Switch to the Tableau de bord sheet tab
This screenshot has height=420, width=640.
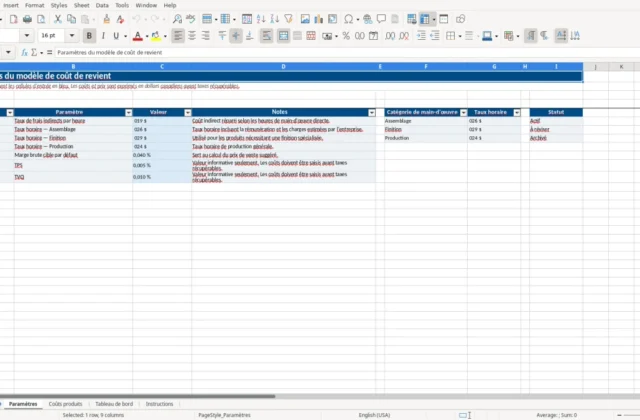click(x=114, y=404)
